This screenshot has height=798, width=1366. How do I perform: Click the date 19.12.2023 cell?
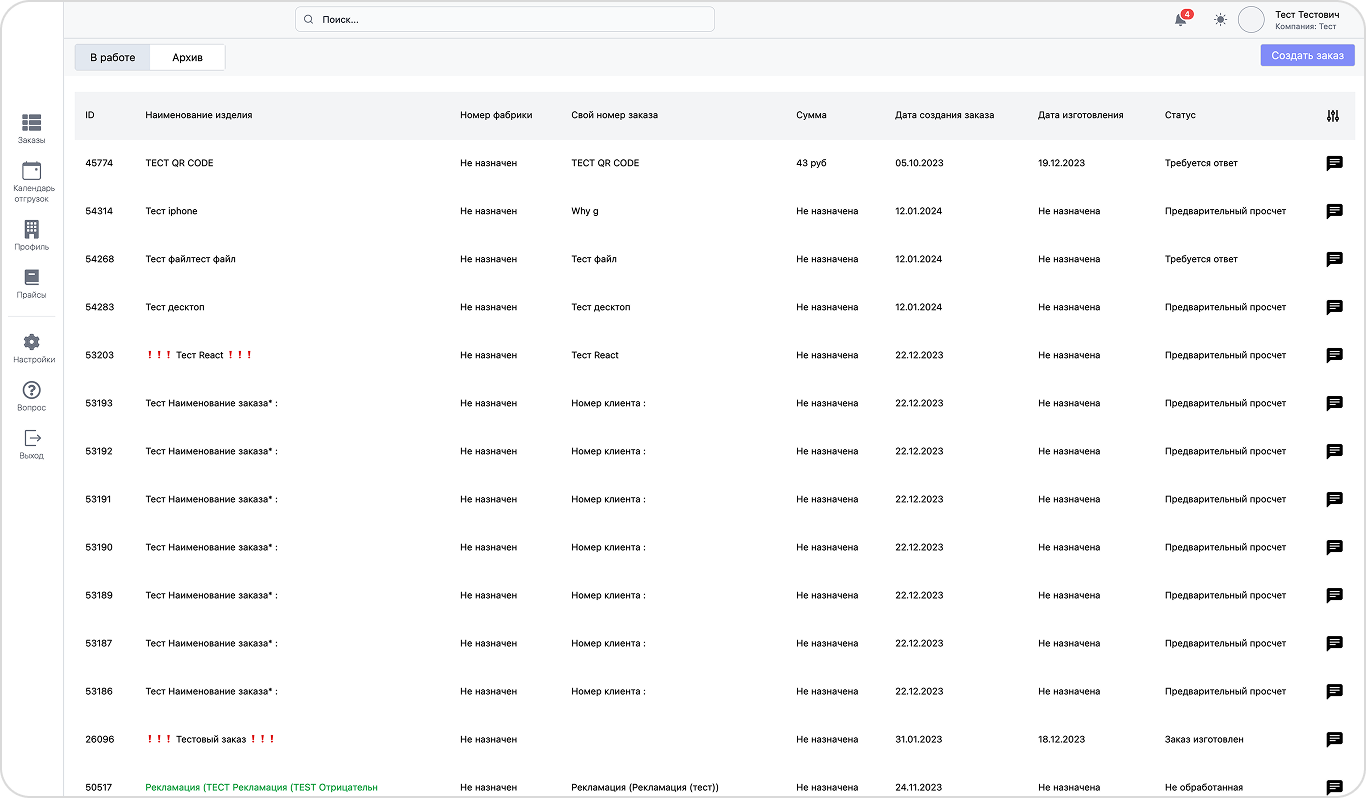pos(1061,163)
